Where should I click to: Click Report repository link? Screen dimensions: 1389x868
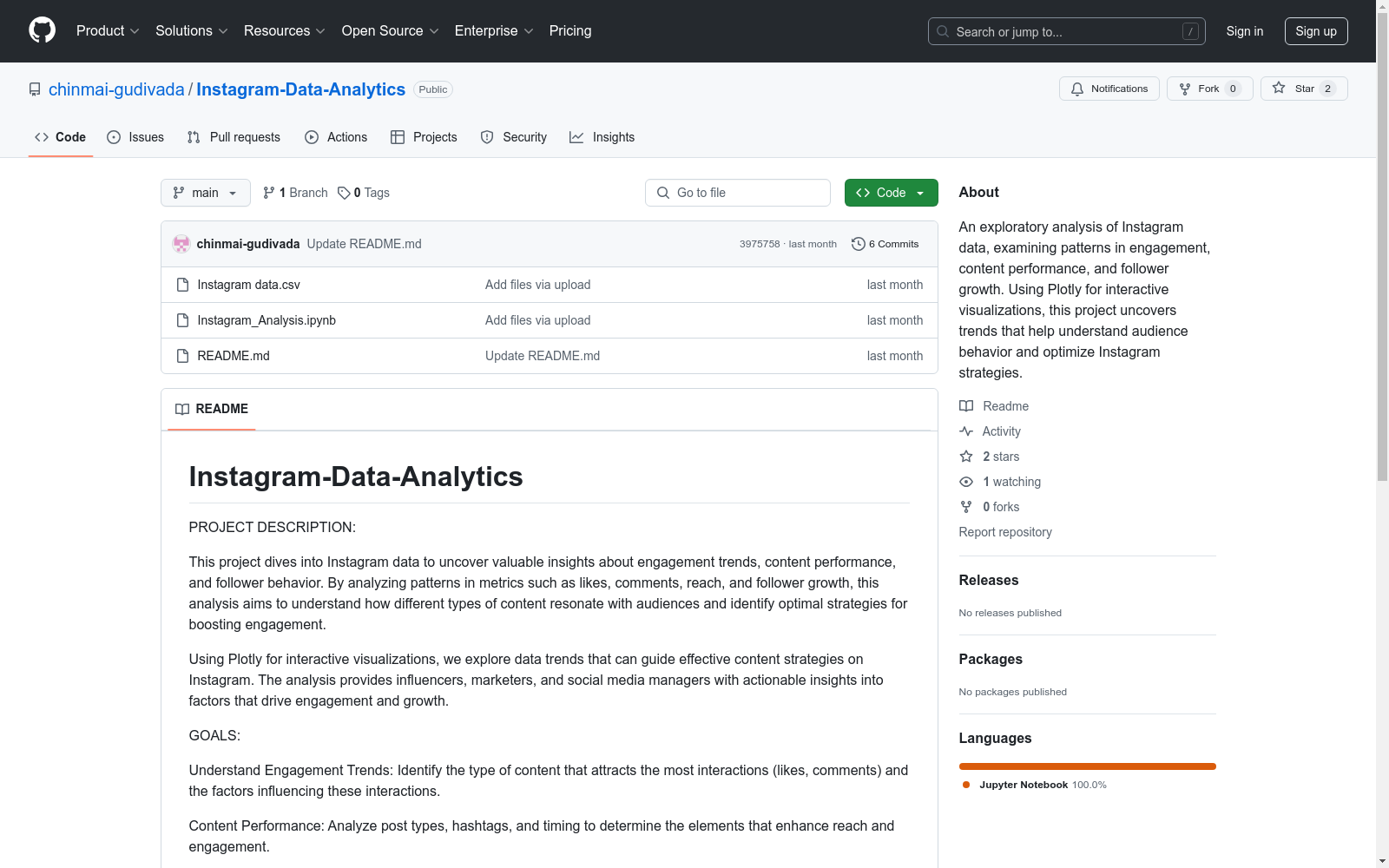coord(1005,532)
